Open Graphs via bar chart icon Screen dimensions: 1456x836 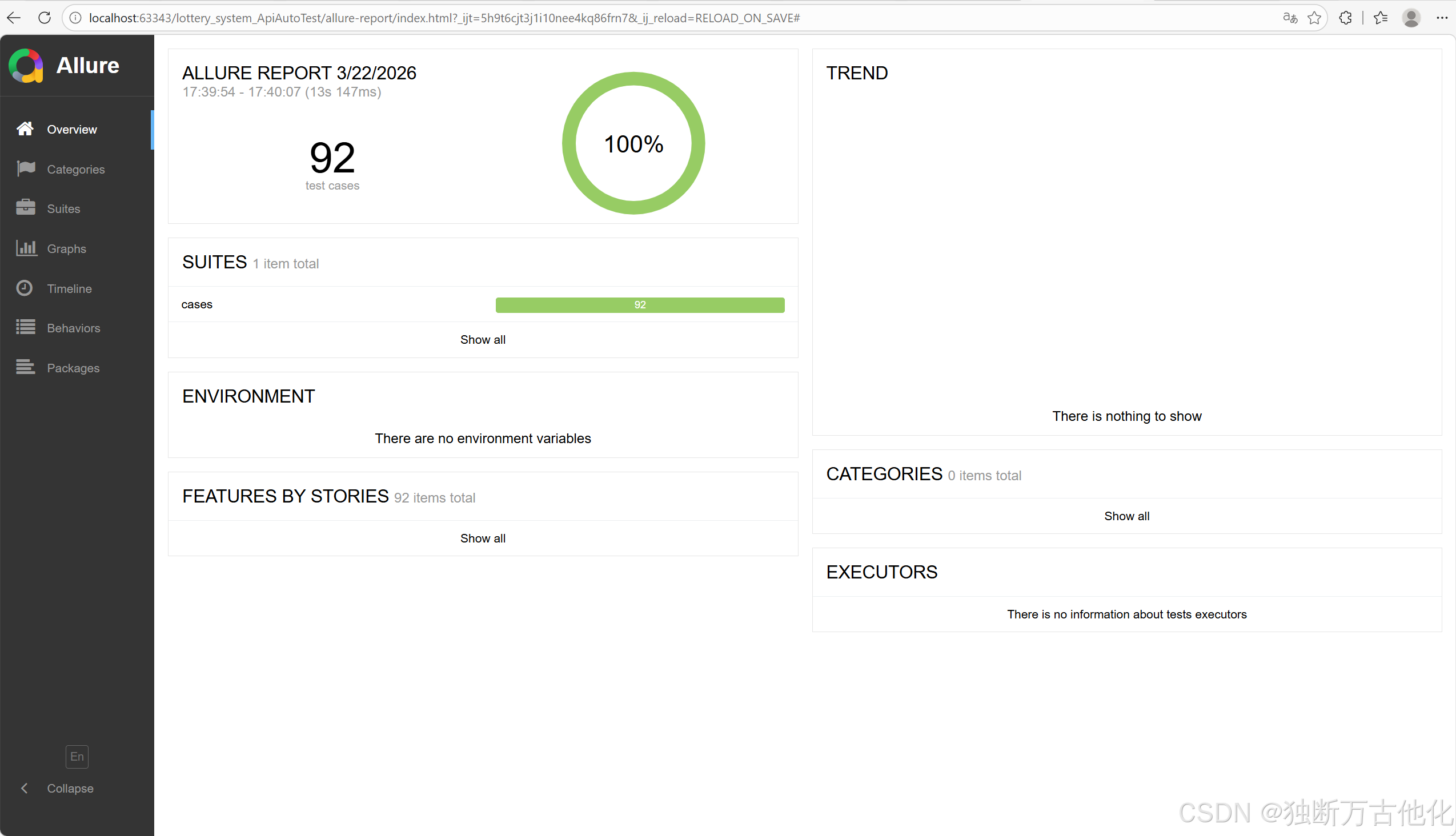[26, 248]
